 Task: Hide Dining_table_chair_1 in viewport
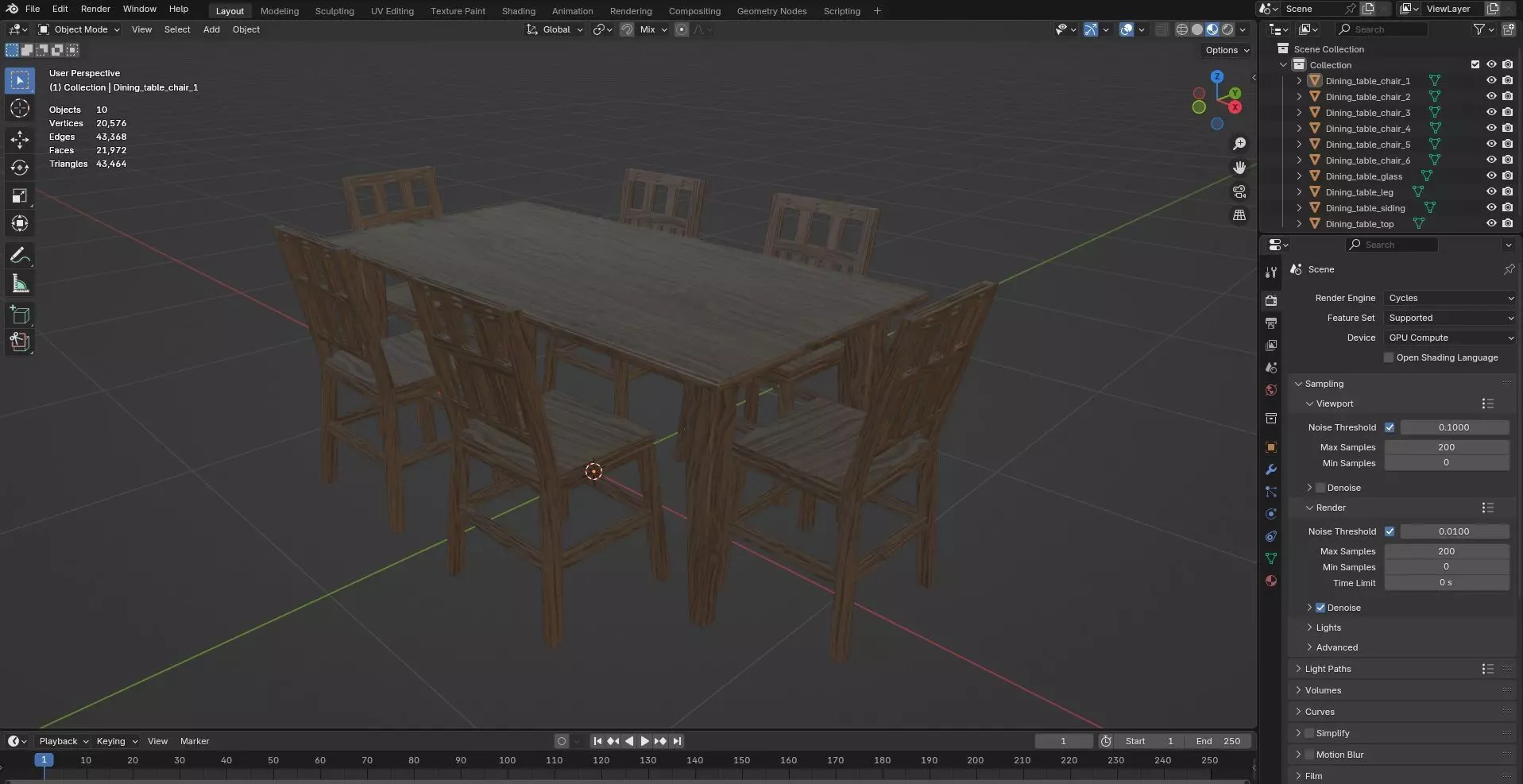tap(1491, 80)
